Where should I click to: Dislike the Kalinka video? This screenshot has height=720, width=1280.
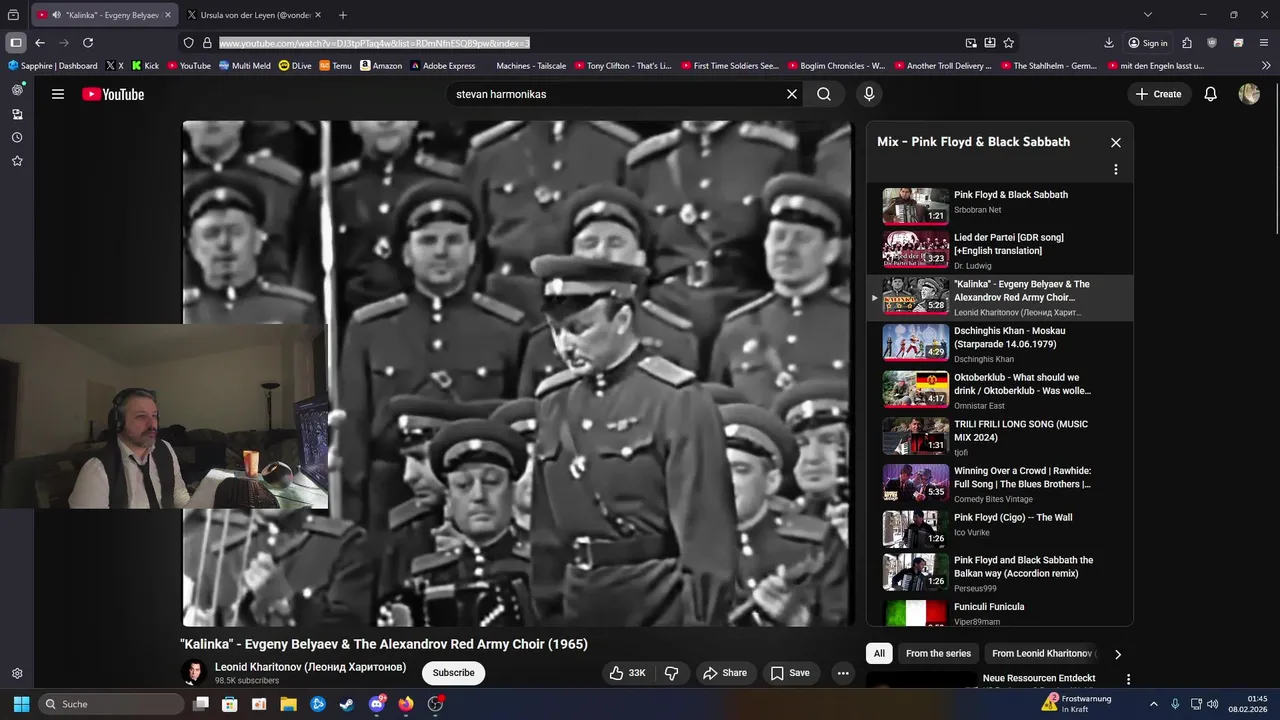click(672, 673)
